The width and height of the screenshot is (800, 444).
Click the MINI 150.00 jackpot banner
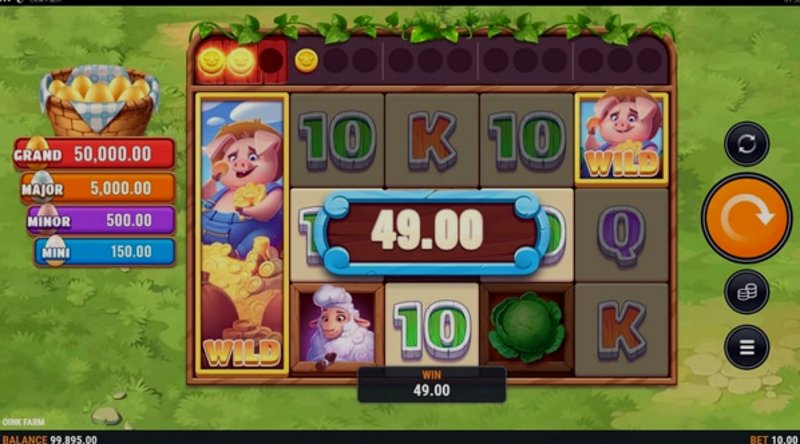105,252
